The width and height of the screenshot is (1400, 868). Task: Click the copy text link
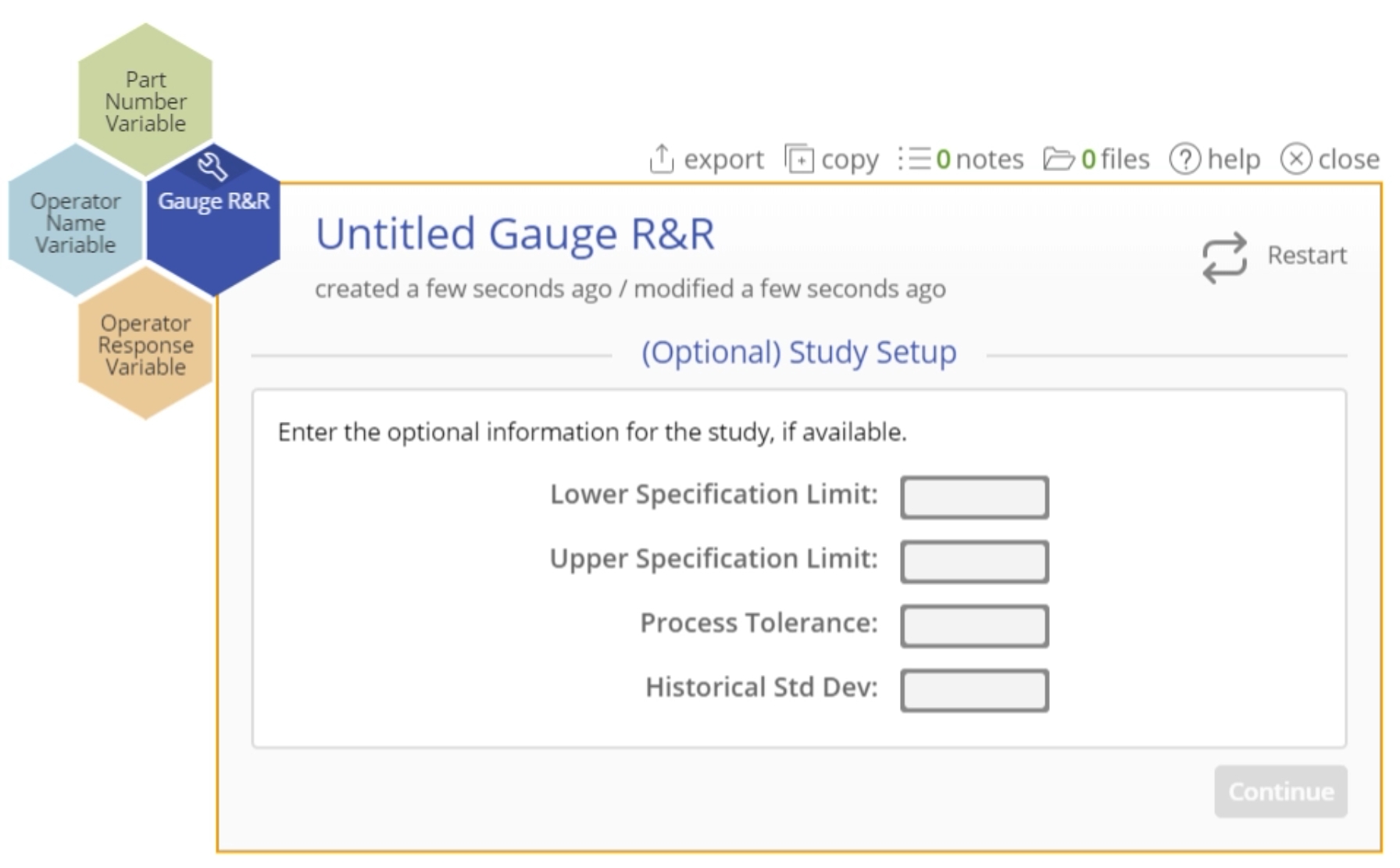click(x=850, y=159)
